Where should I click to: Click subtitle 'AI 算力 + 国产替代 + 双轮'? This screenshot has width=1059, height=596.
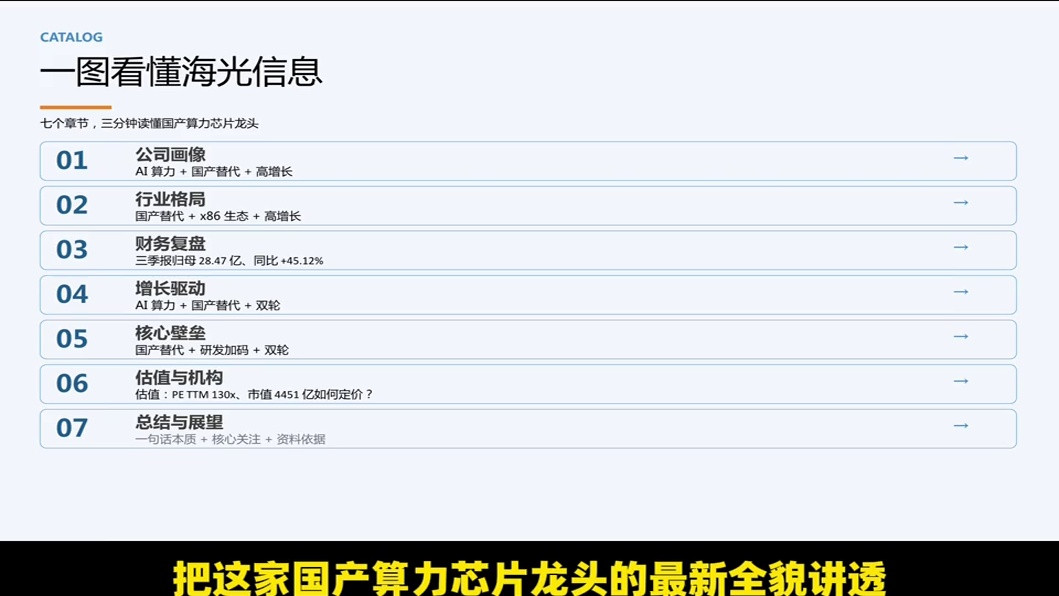207,305
